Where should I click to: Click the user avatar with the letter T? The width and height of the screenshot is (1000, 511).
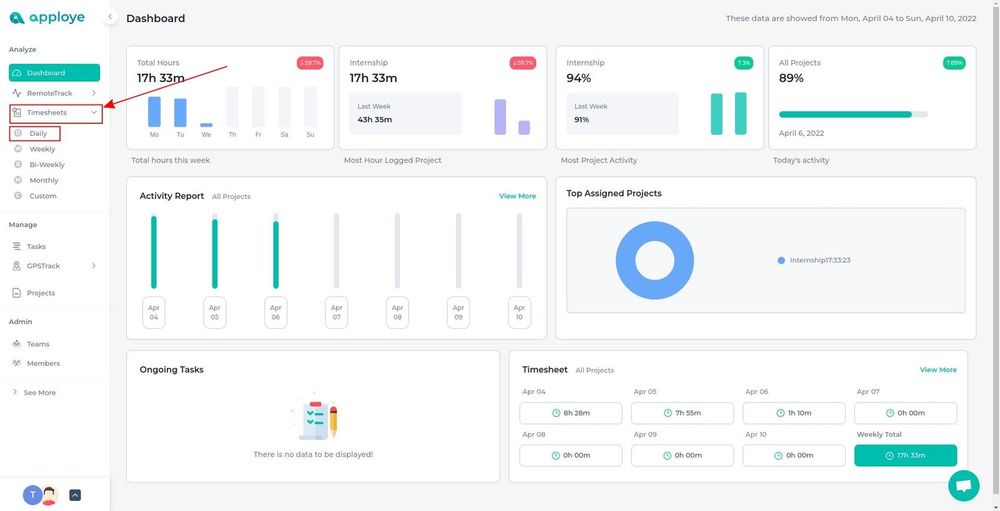32,494
